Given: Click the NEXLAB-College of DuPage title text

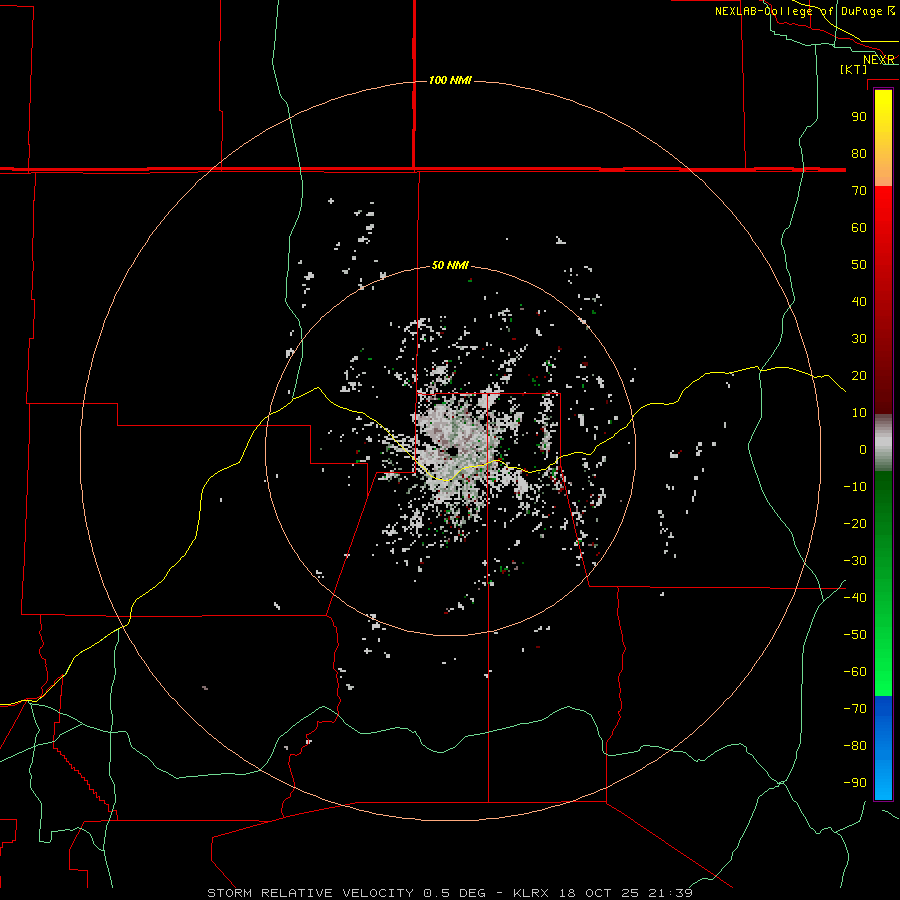Looking at the screenshot, I should pyautogui.click(x=800, y=11).
